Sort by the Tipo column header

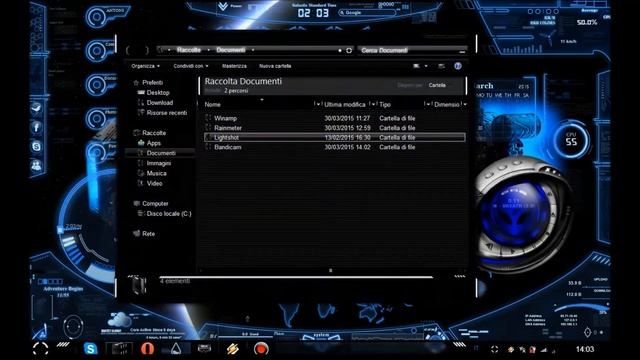pos(385,104)
